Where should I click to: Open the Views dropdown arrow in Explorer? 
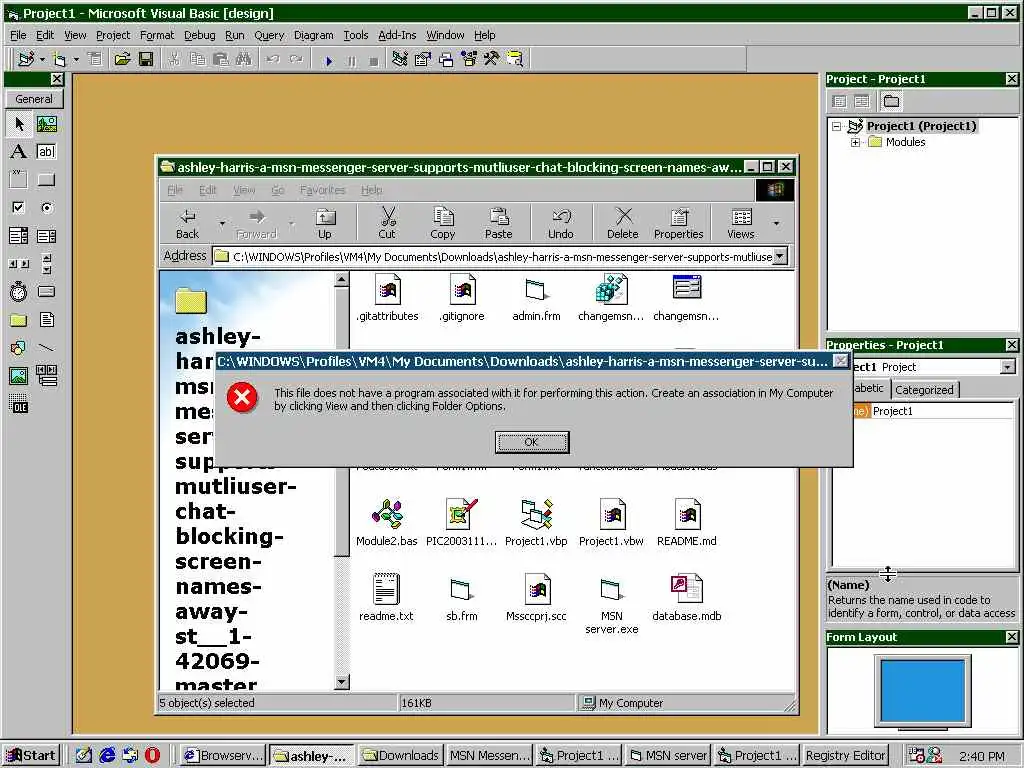tap(776, 223)
